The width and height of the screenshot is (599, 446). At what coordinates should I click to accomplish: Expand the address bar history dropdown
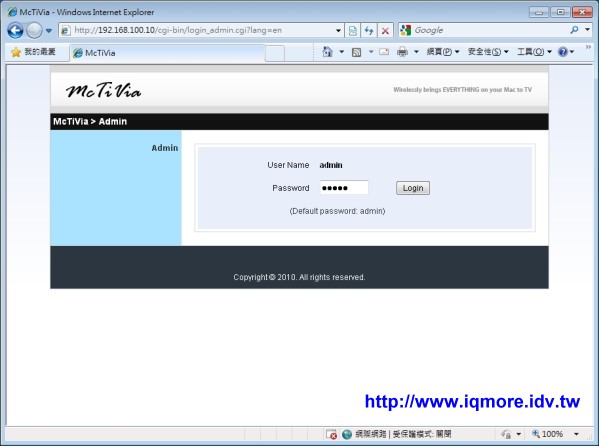point(338,31)
